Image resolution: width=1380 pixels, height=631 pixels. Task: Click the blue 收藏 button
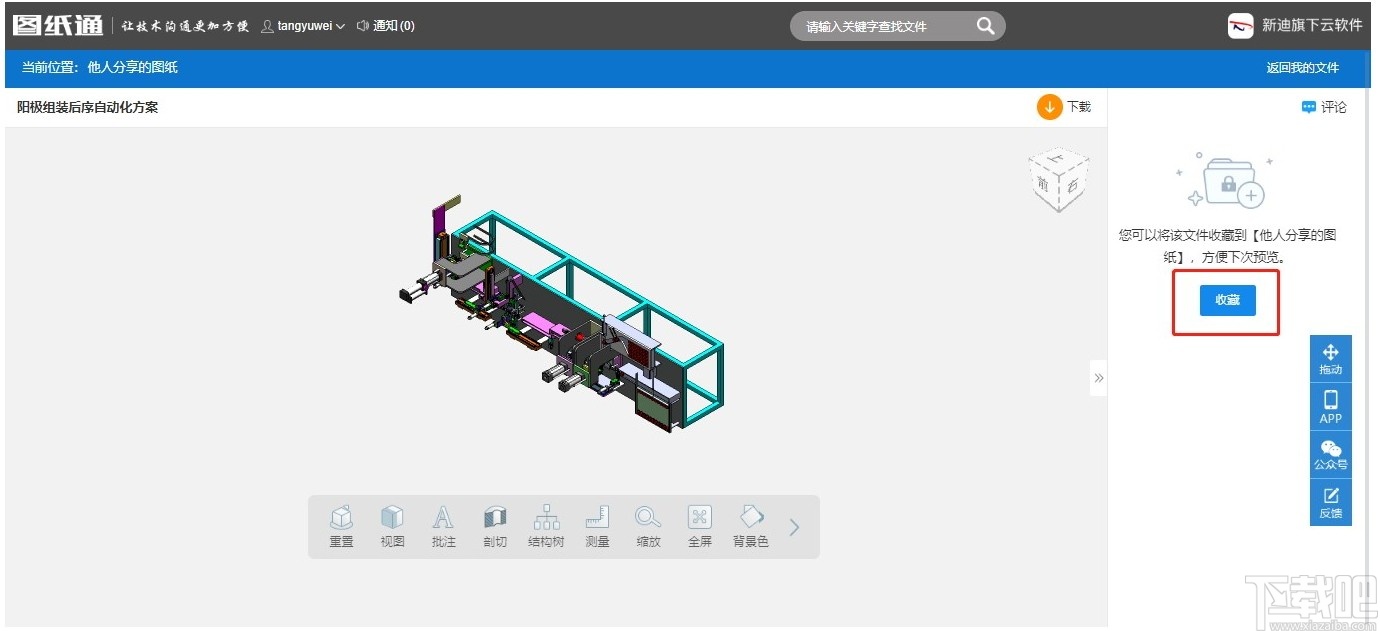tap(1227, 300)
